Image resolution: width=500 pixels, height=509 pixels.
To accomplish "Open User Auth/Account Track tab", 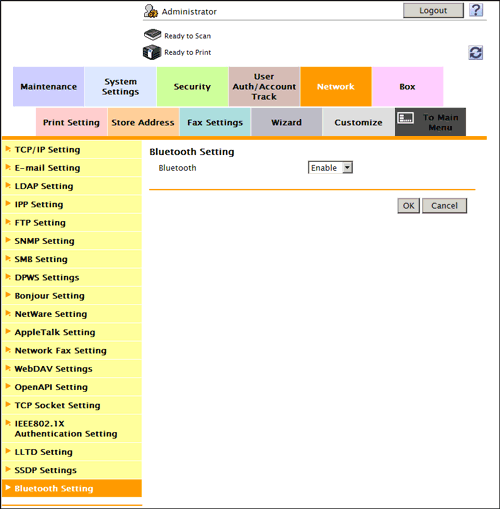I will pos(264,87).
